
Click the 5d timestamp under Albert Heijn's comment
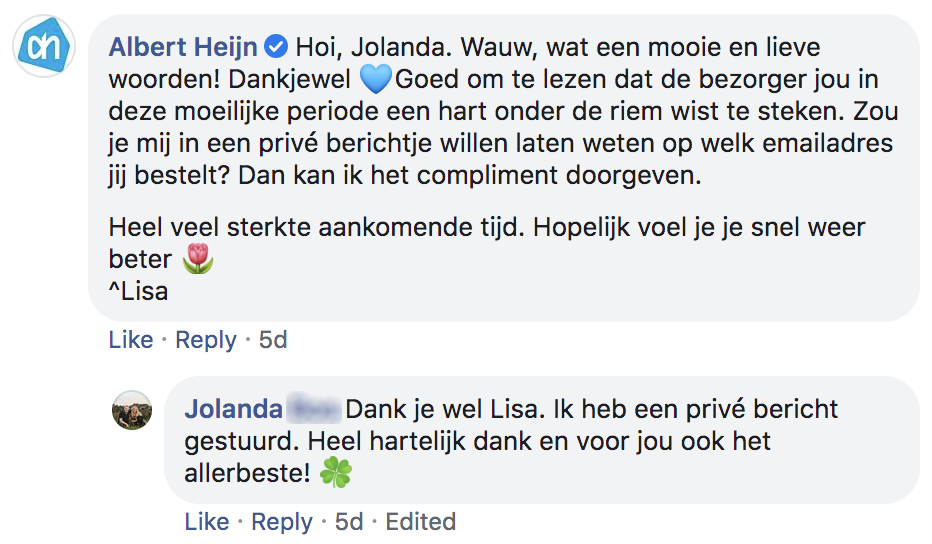(273, 340)
